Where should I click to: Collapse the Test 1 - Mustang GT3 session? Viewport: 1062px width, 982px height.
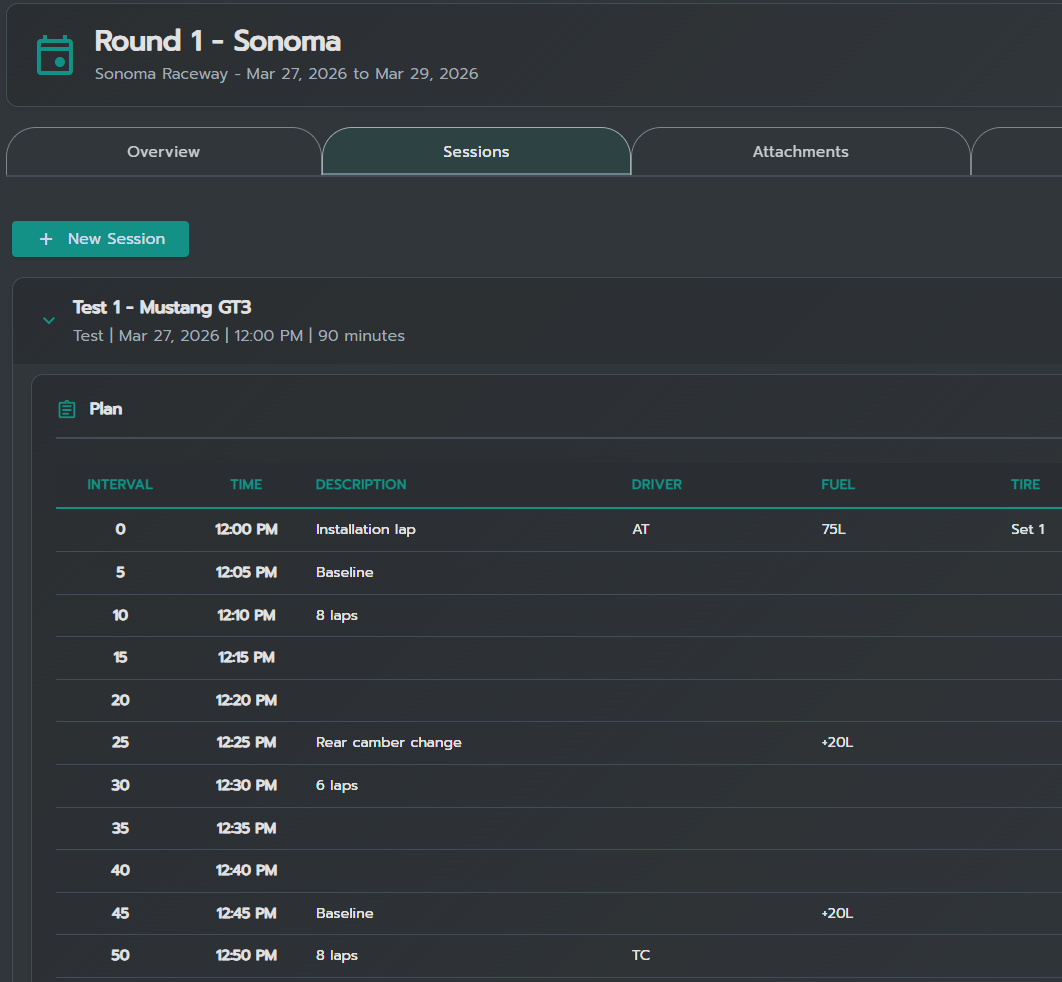click(x=48, y=321)
